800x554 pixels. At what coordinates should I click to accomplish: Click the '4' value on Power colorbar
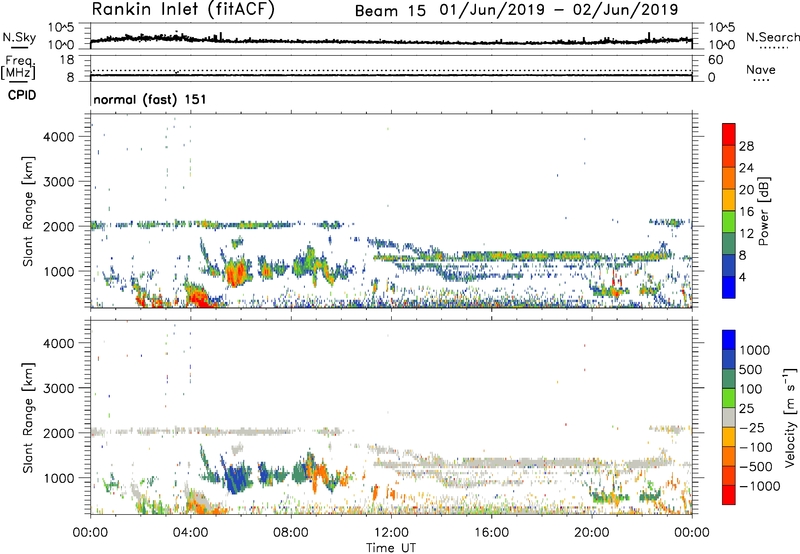tap(743, 277)
